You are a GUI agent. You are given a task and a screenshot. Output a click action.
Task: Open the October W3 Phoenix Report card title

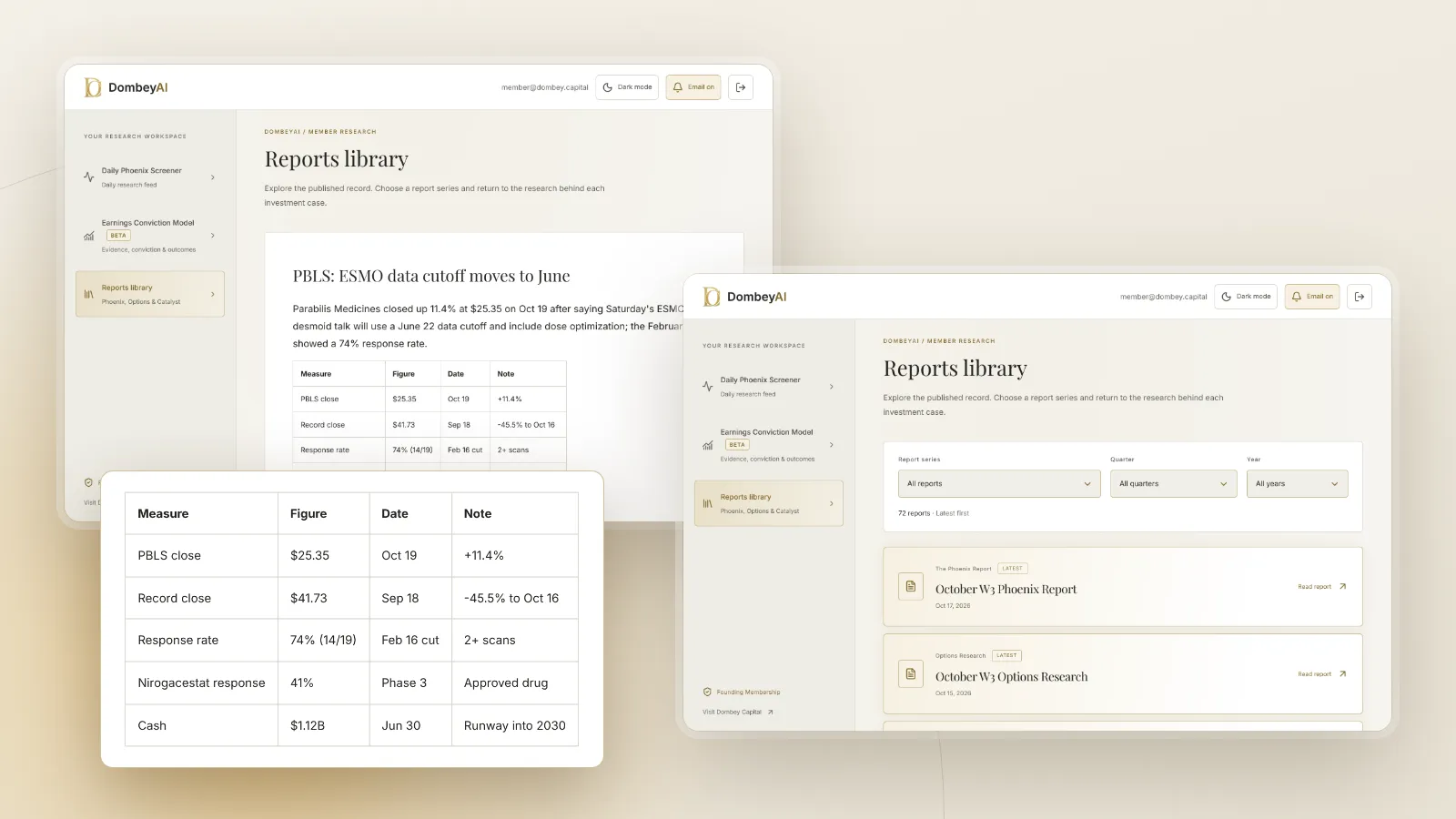pos(1006,590)
